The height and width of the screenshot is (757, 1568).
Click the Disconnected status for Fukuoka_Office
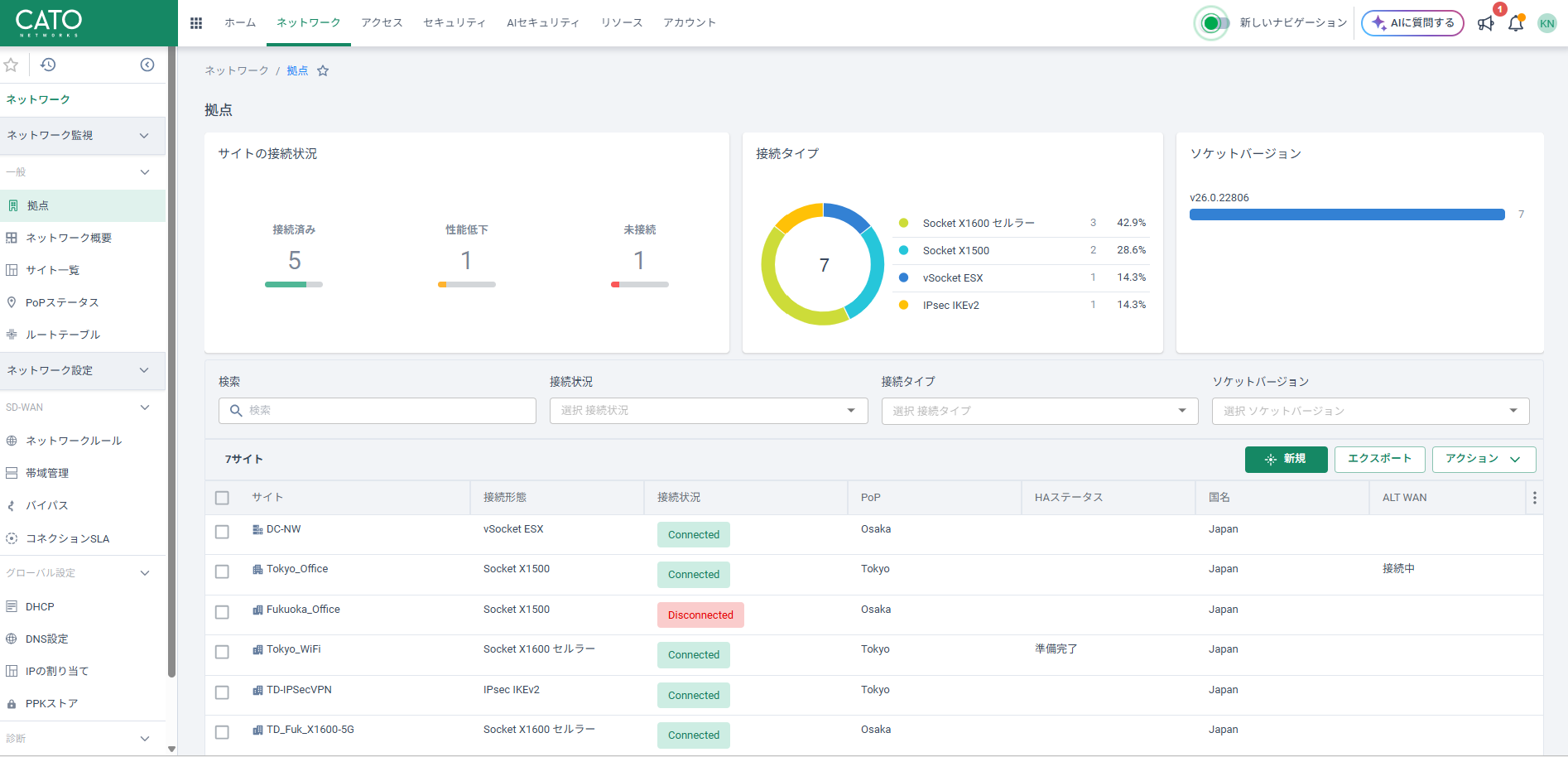(700, 615)
